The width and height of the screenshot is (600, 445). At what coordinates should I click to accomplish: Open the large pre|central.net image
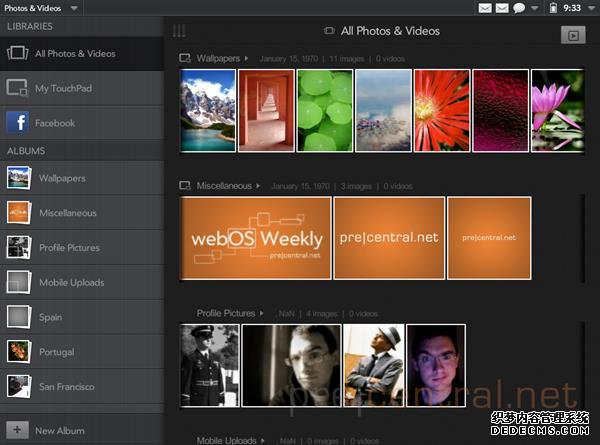[x=389, y=238]
